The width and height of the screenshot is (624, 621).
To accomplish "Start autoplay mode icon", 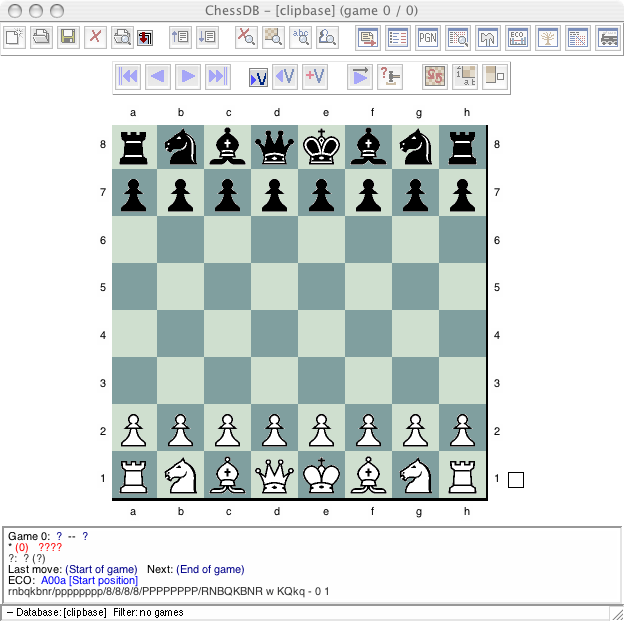I will (360, 76).
